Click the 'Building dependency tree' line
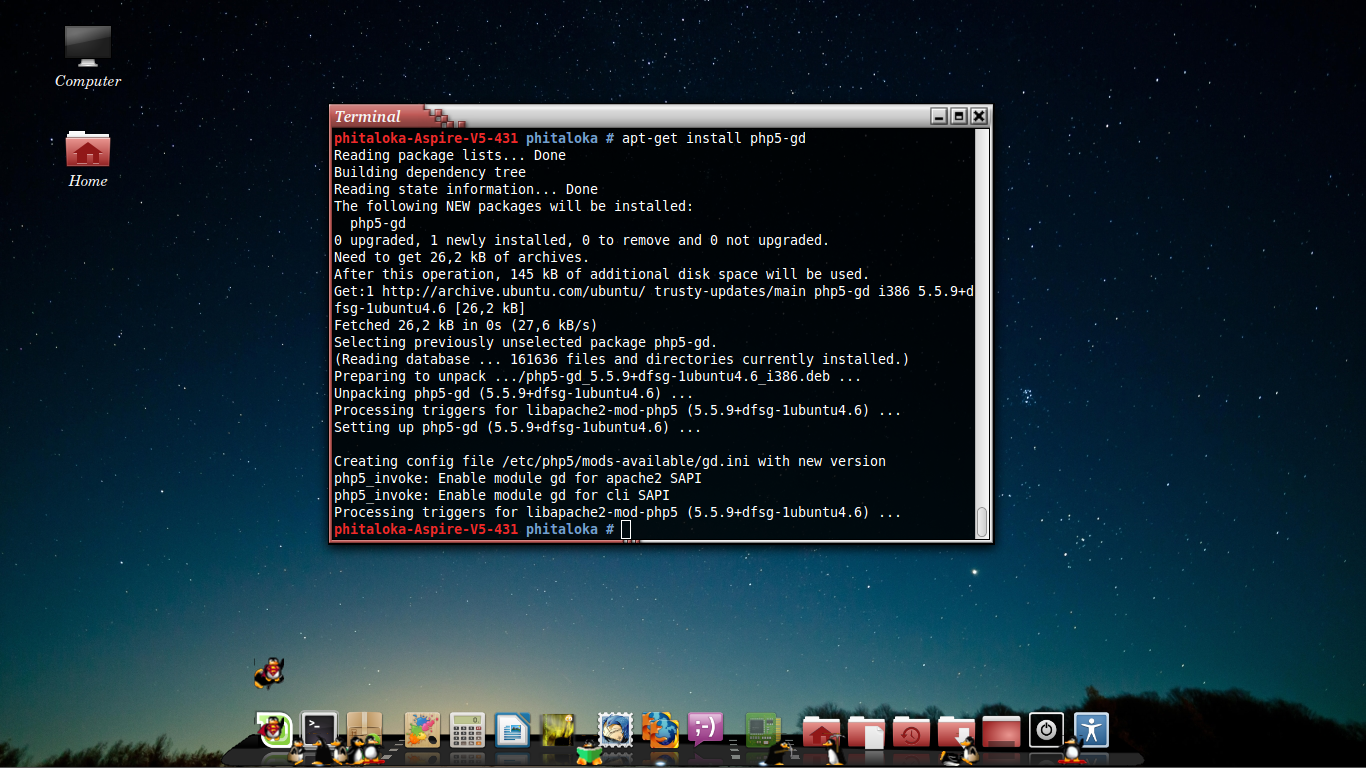 pos(430,172)
